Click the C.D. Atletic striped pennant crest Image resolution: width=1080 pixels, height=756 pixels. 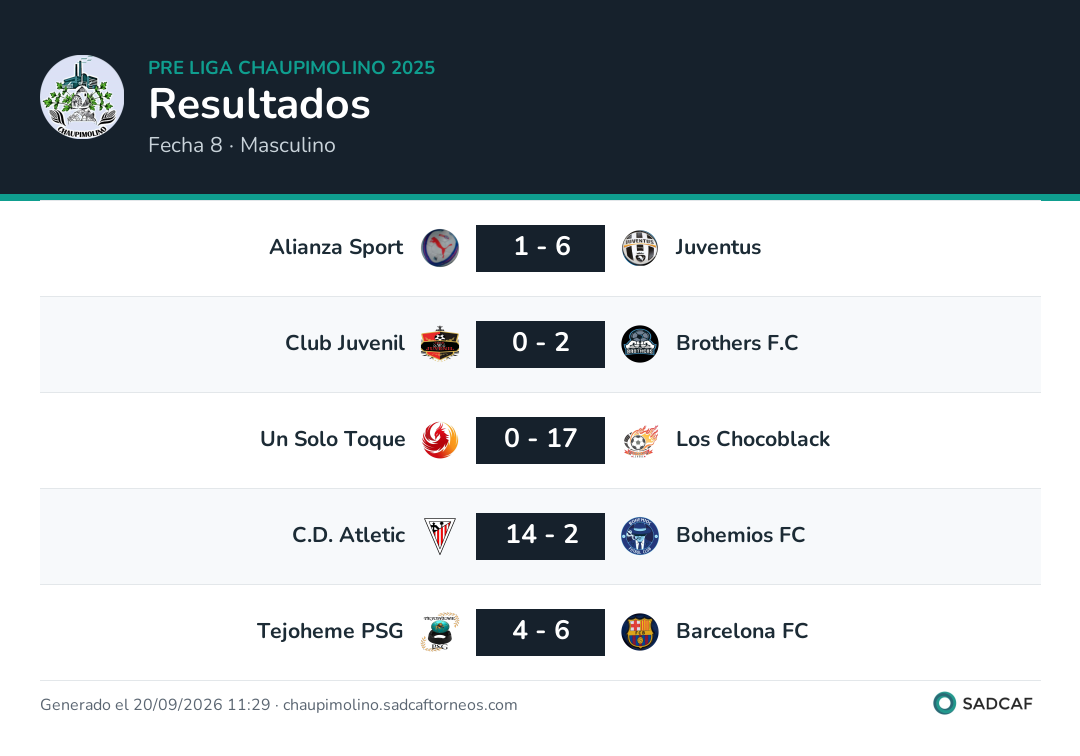[x=440, y=536]
